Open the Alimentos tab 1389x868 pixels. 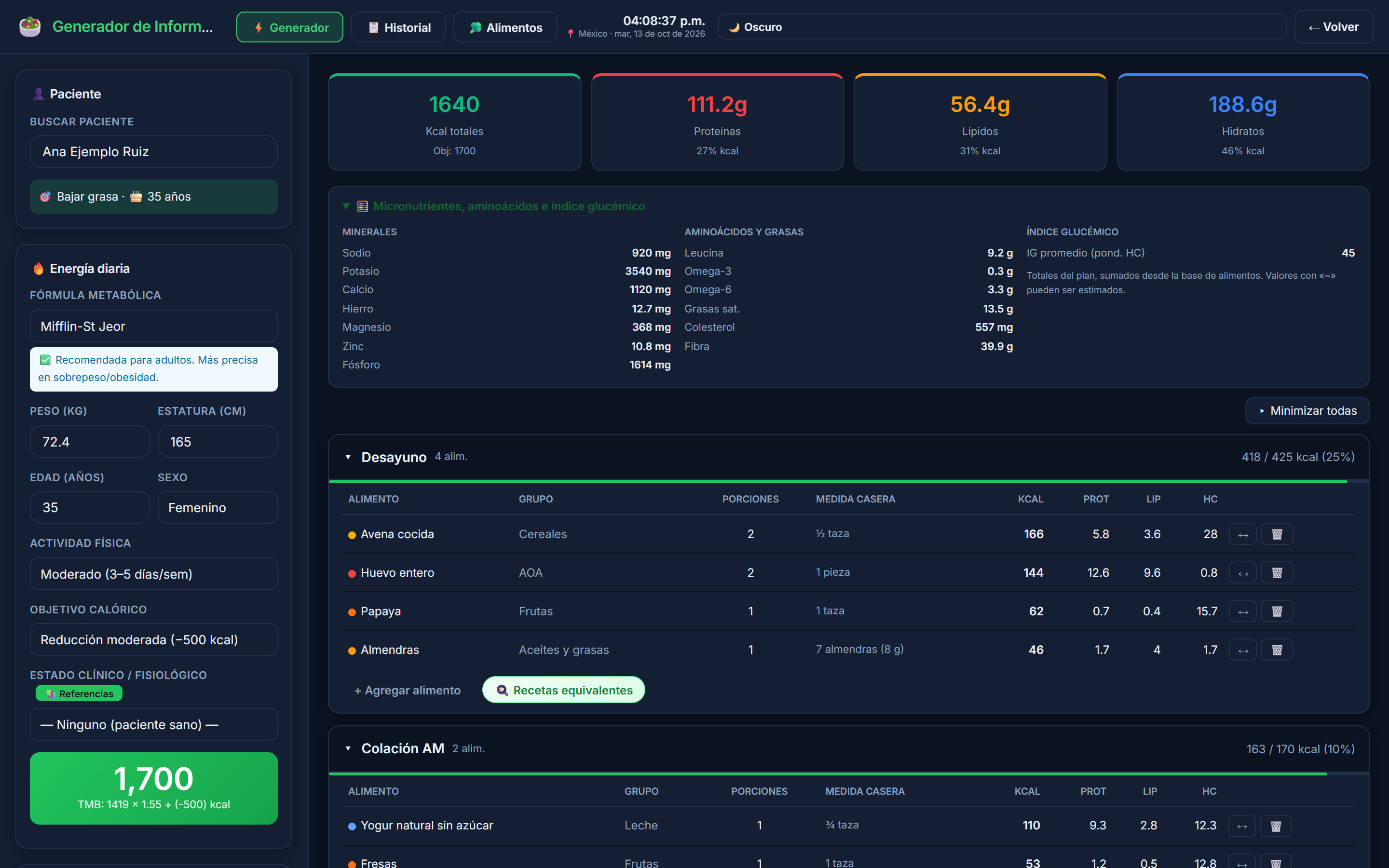[505, 27]
